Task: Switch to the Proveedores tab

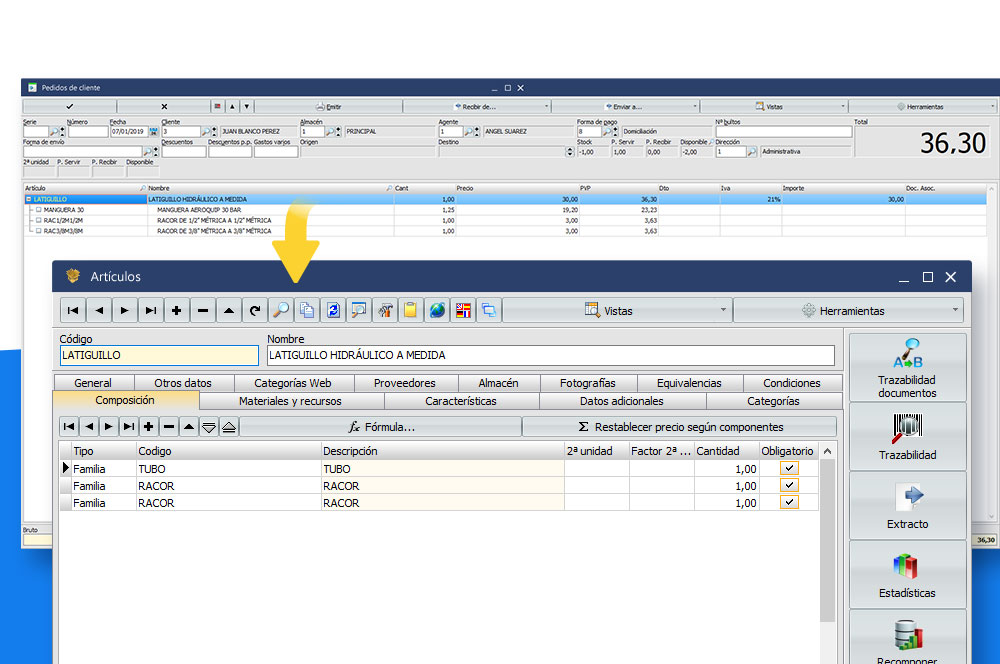Action: (404, 383)
